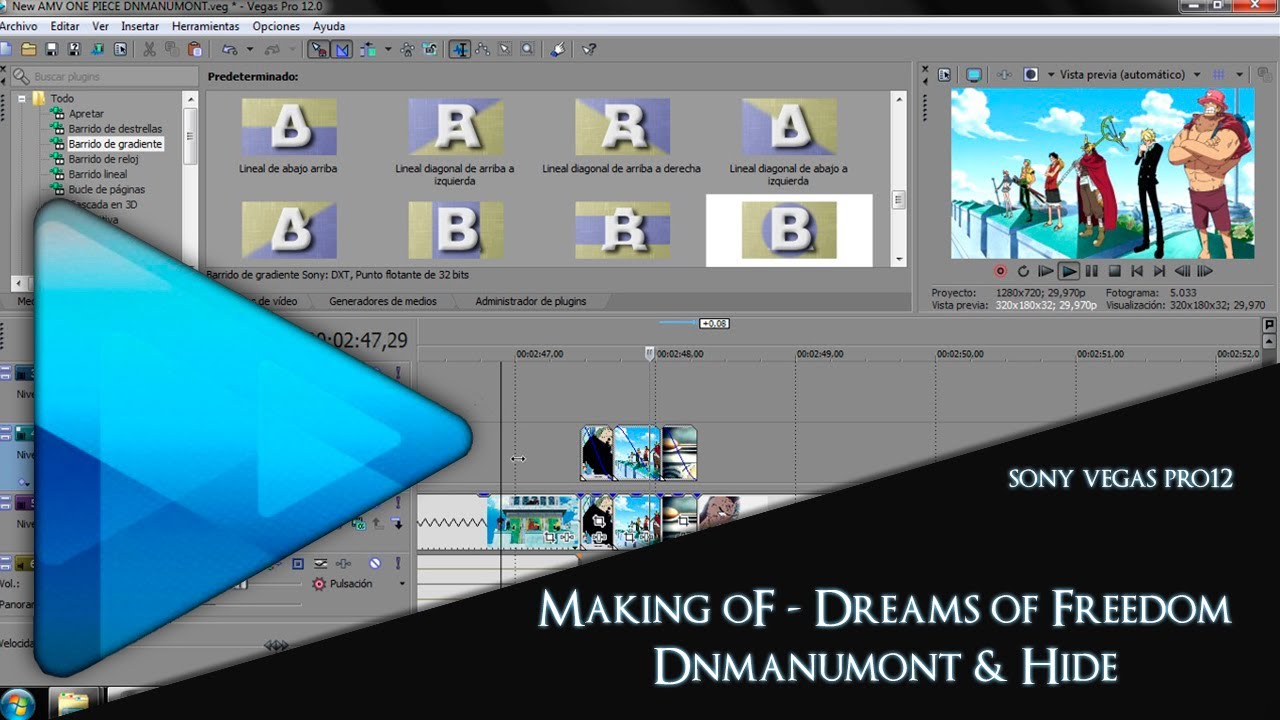
Task: Click the What's This help icon
Action: tap(589, 48)
